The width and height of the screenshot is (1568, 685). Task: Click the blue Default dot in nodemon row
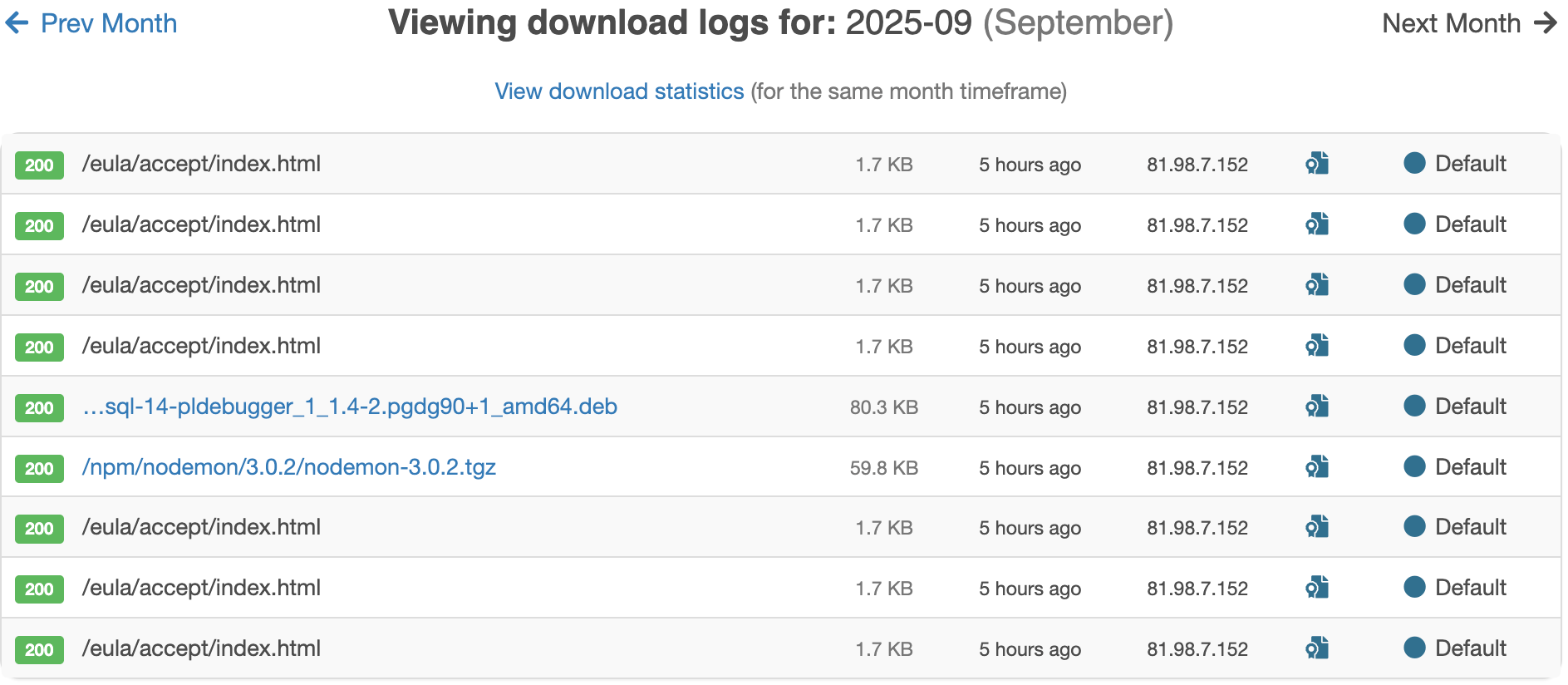[x=1414, y=466]
